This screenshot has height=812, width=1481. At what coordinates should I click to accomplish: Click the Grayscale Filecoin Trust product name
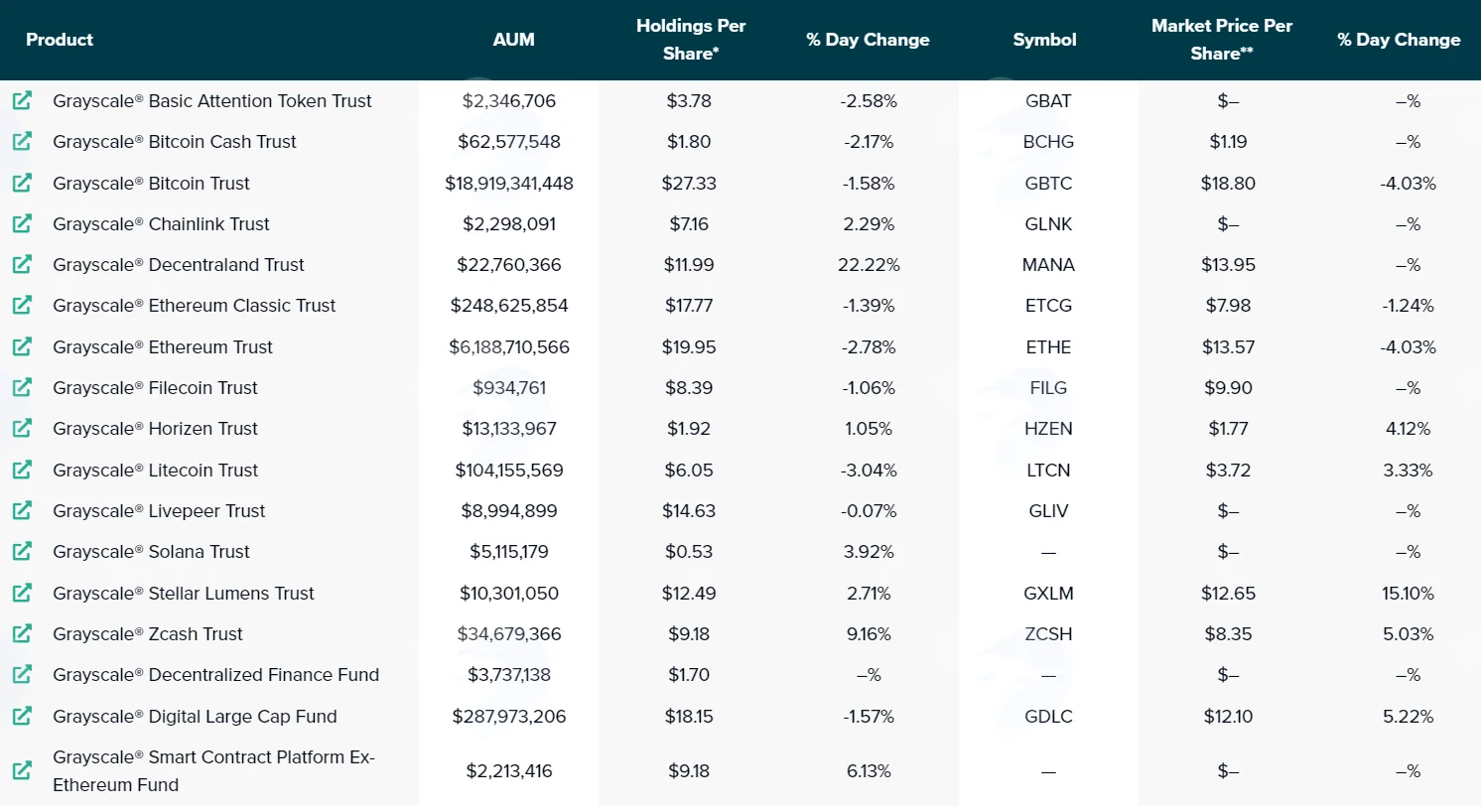point(155,388)
